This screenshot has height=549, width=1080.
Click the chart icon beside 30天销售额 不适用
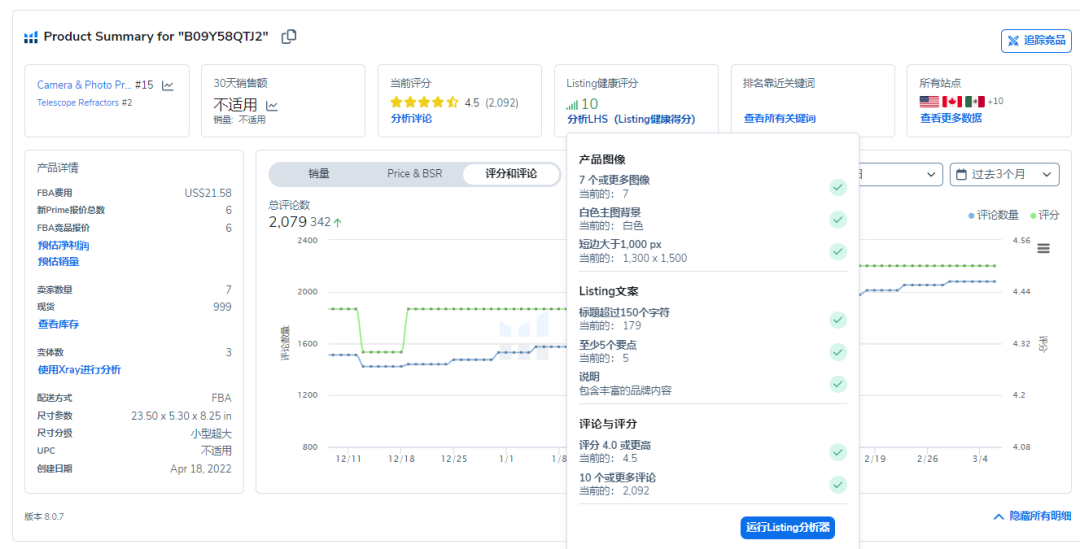pyautogui.click(x=272, y=105)
